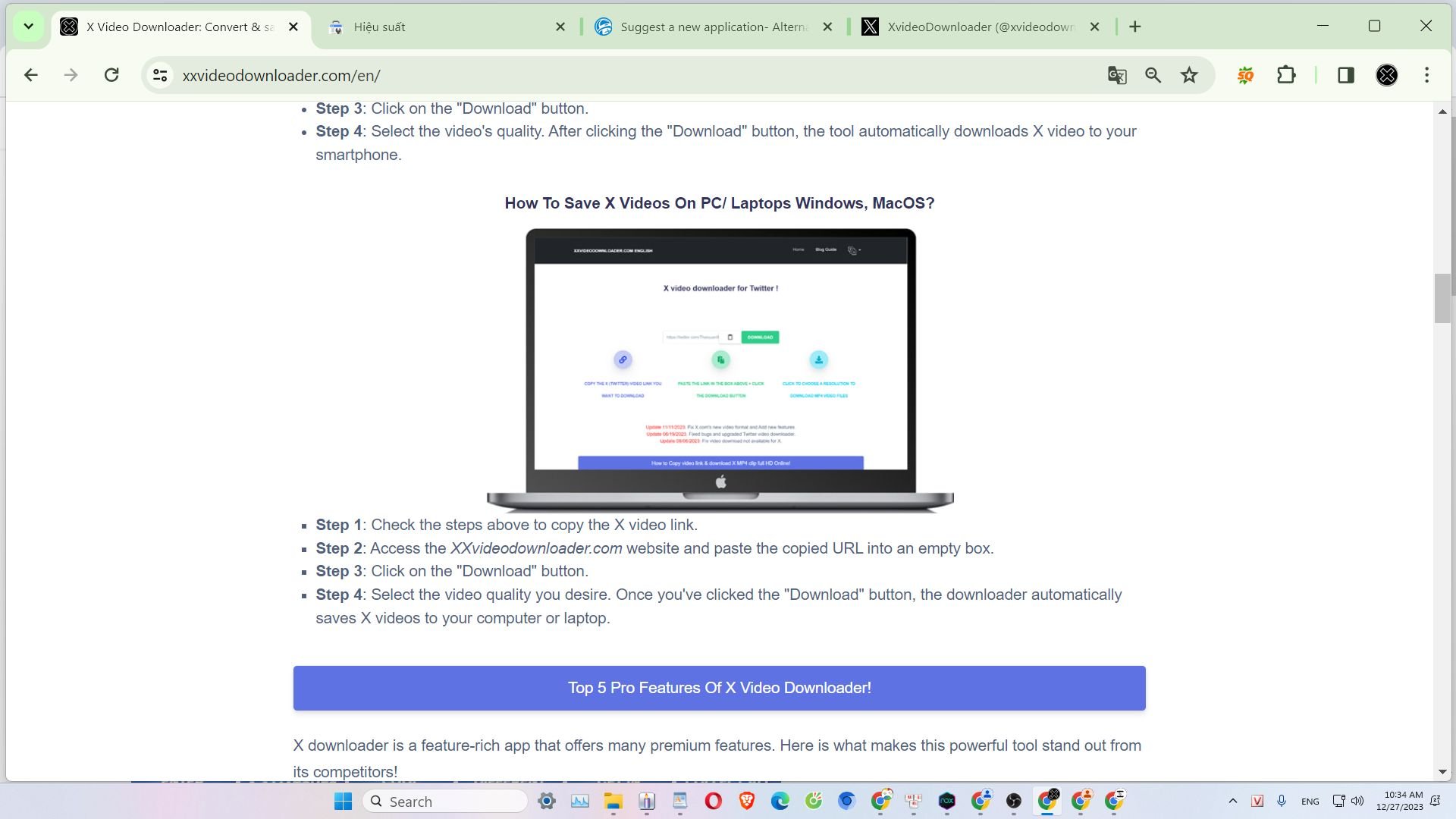
Task: Click the new tab plus button
Action: pos(1134,26)
